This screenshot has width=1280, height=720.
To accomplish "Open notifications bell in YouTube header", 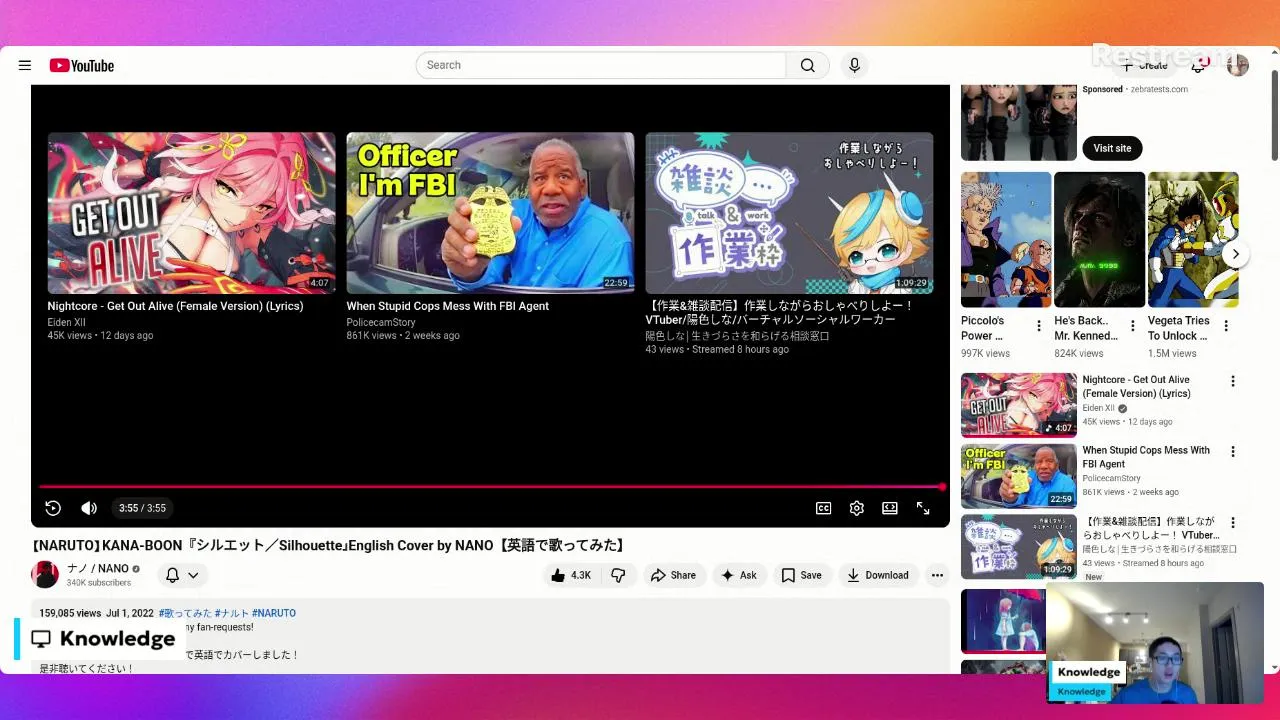I will point(1199,66).
